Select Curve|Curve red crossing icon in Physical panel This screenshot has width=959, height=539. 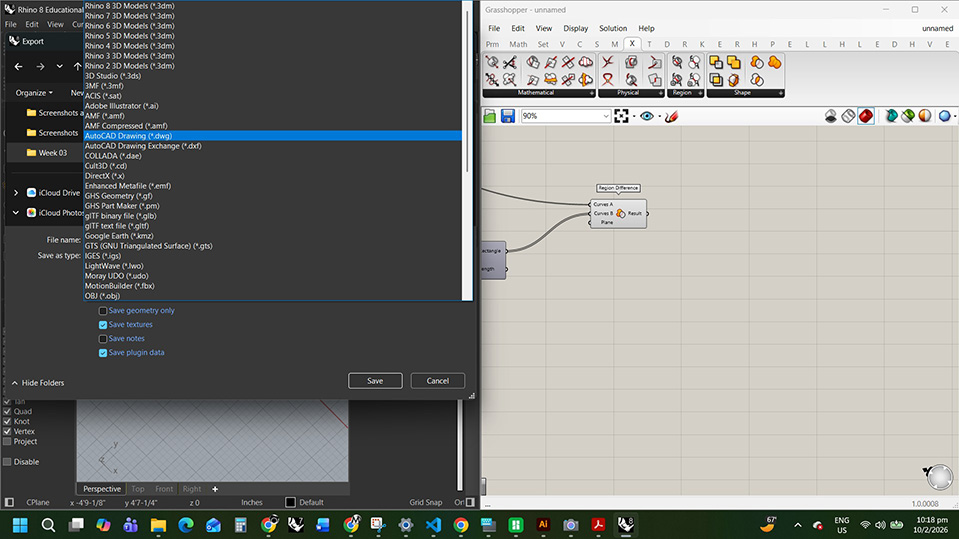(x=607, y=62)
